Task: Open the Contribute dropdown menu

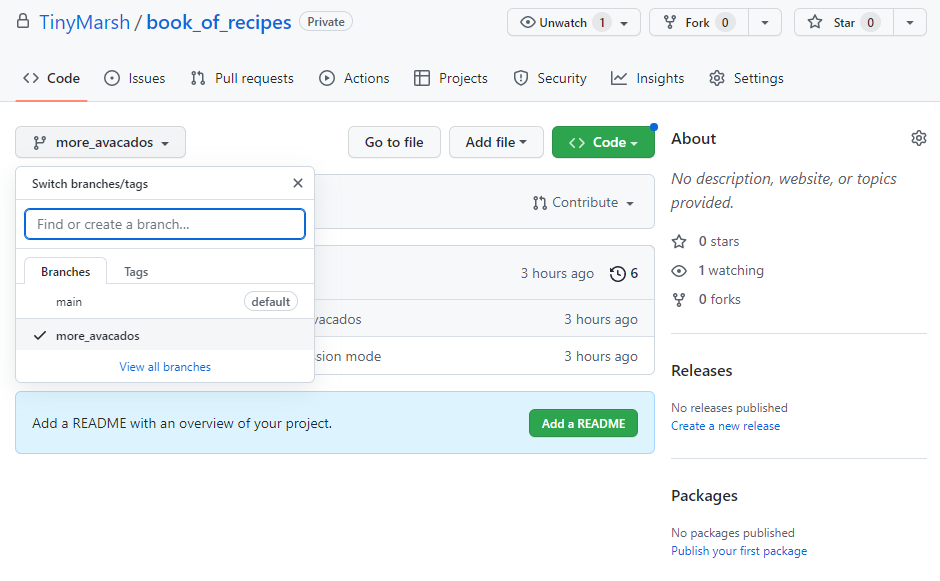Action: pos(584,203)
